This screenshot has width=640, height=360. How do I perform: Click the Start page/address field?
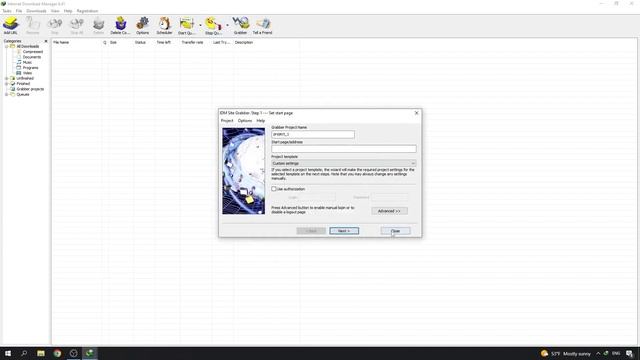tap(344, 149)
